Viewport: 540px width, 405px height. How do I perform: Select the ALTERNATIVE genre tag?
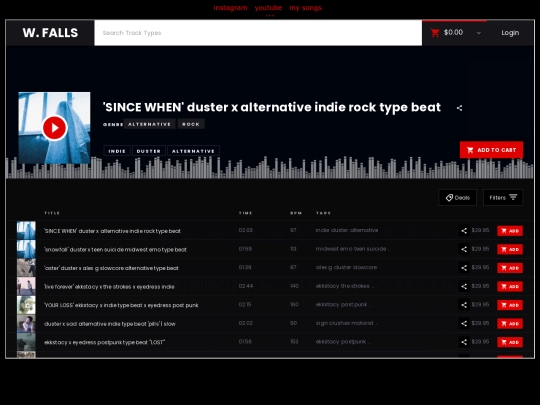point(149,124)
